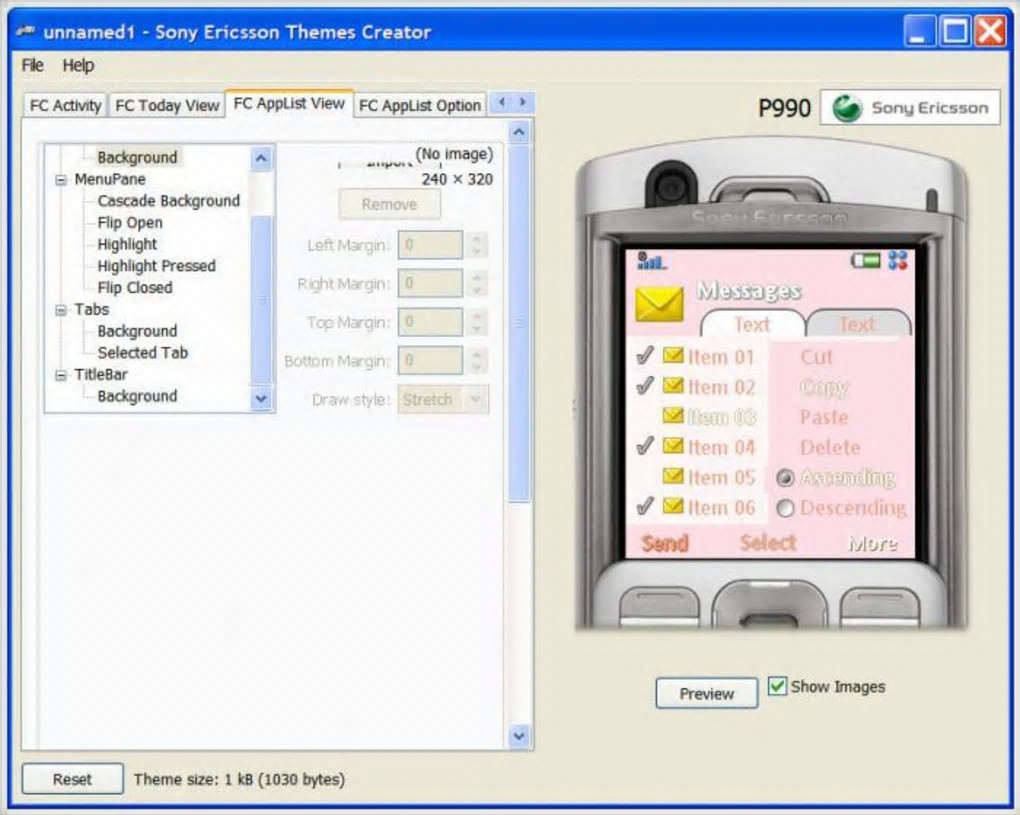The width and height of the screenshot is (1020, 815).
Task: Click Paste in the preview menu
Action: (824, 417)
